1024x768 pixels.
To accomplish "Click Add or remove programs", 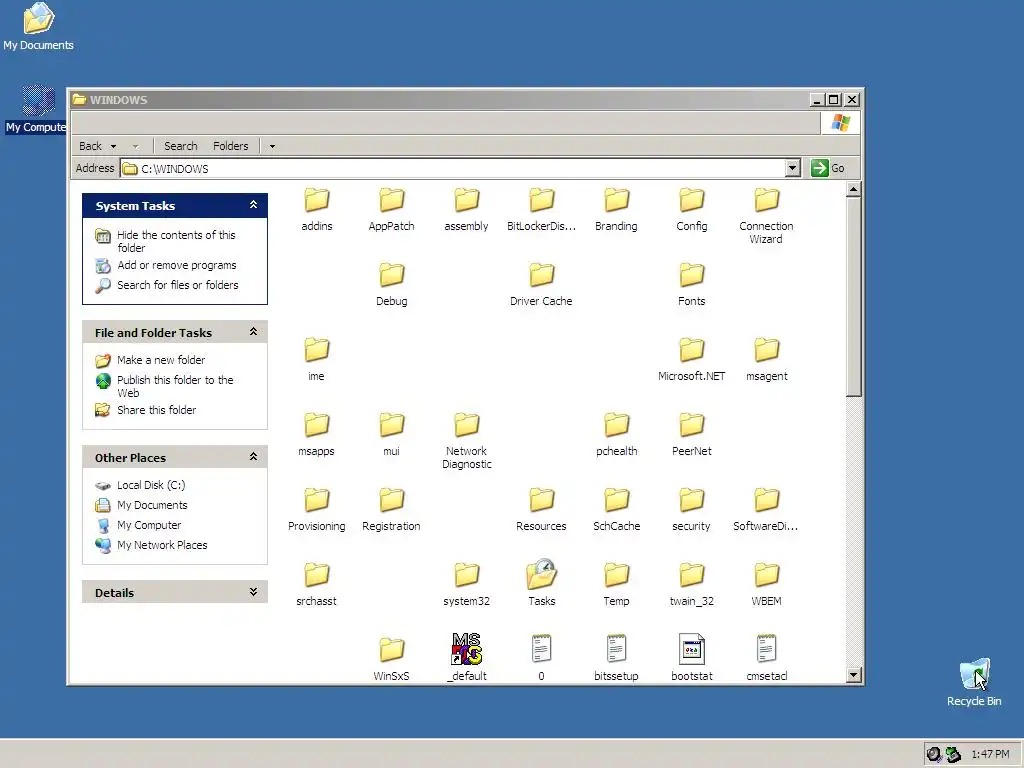I will pos(176,265).
